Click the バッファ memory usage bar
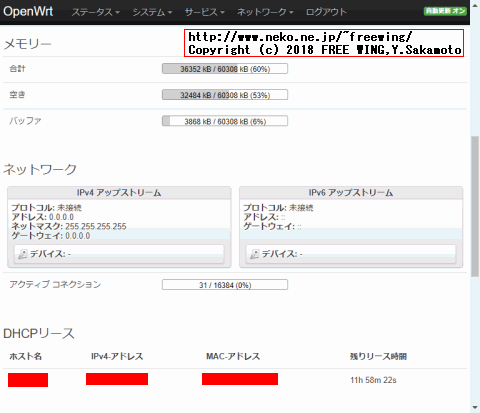Screen dimensions: 480x413 click(225, 121)
